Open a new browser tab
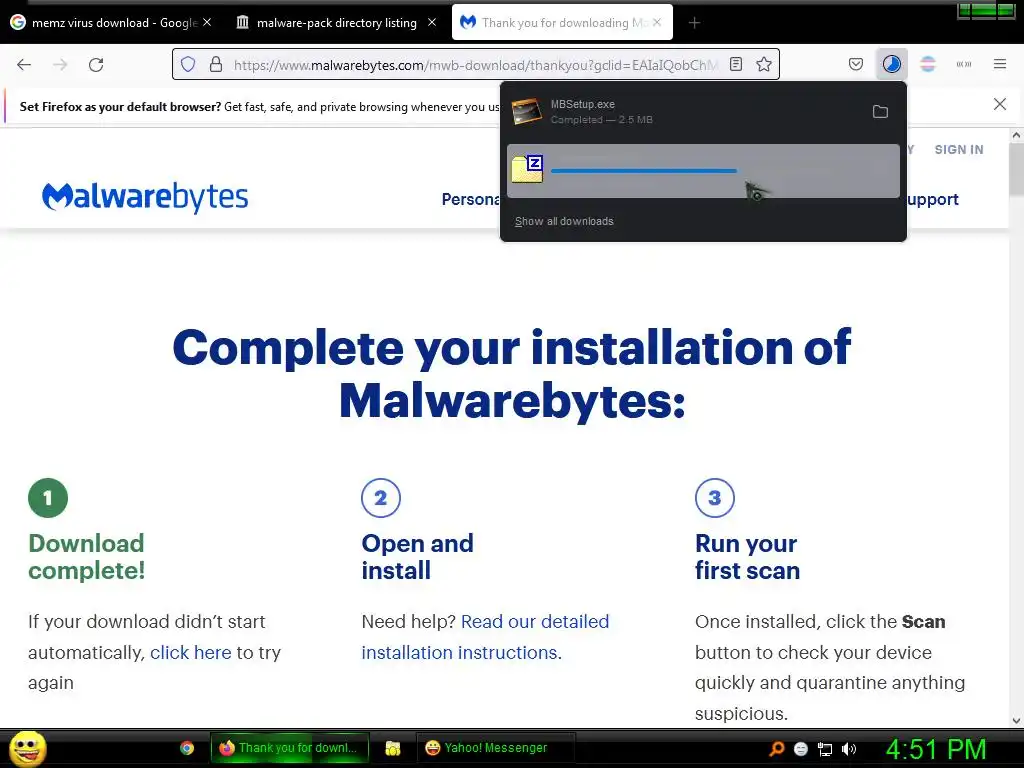The height and width of the screenshot is (768, 1024). pyautogui.click(x=694, y=23)
